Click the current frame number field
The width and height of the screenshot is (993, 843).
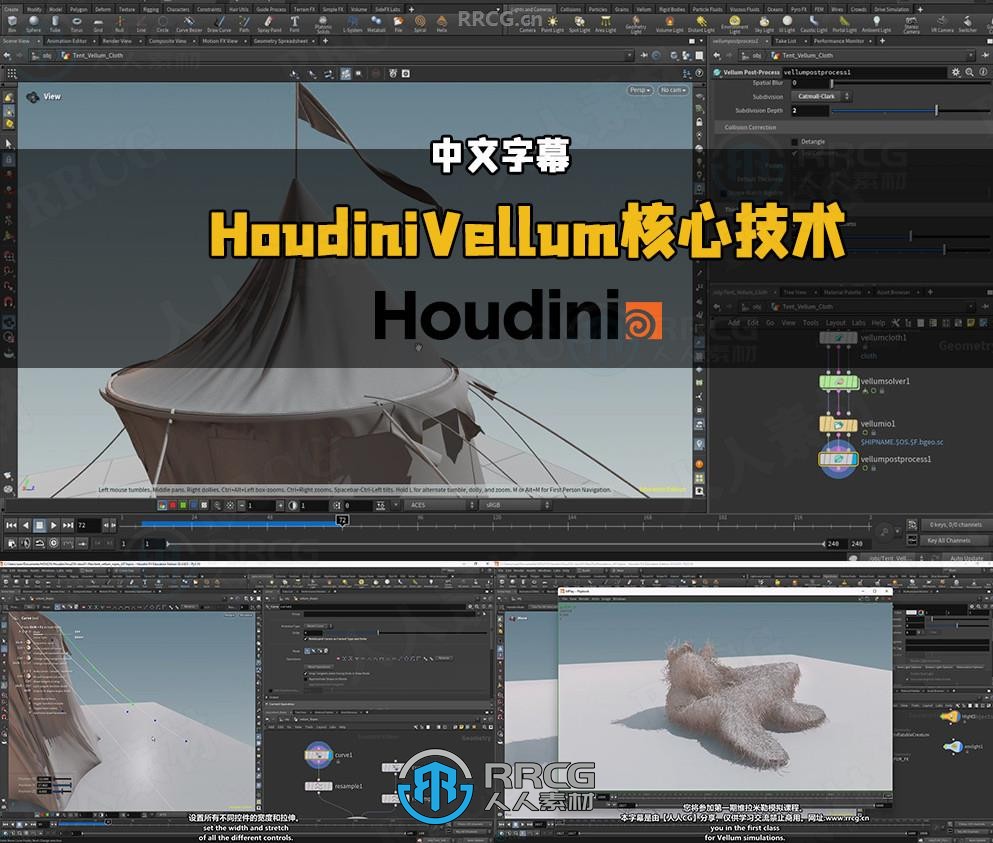click(89, 525)
